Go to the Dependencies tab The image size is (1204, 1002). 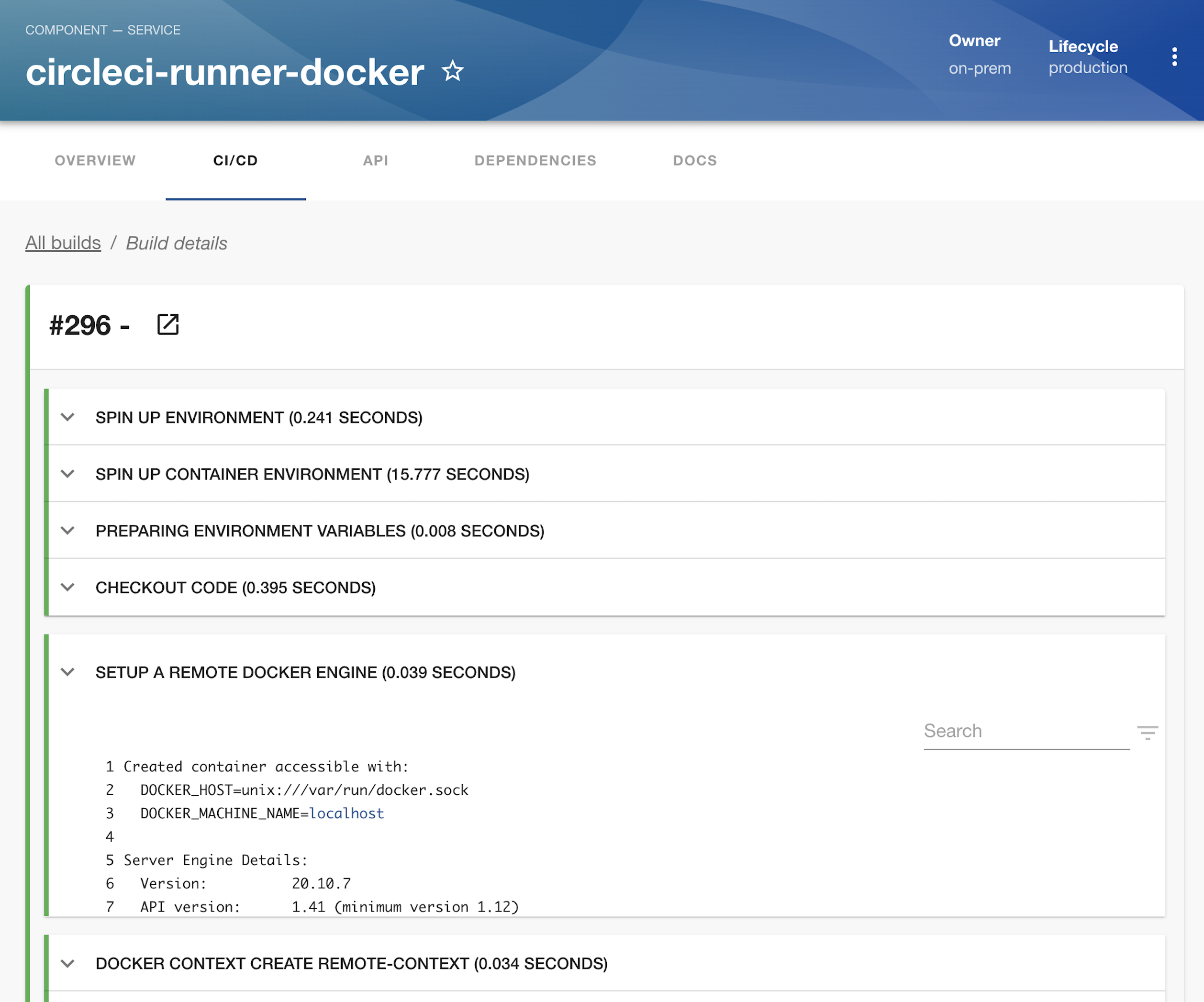535,160
